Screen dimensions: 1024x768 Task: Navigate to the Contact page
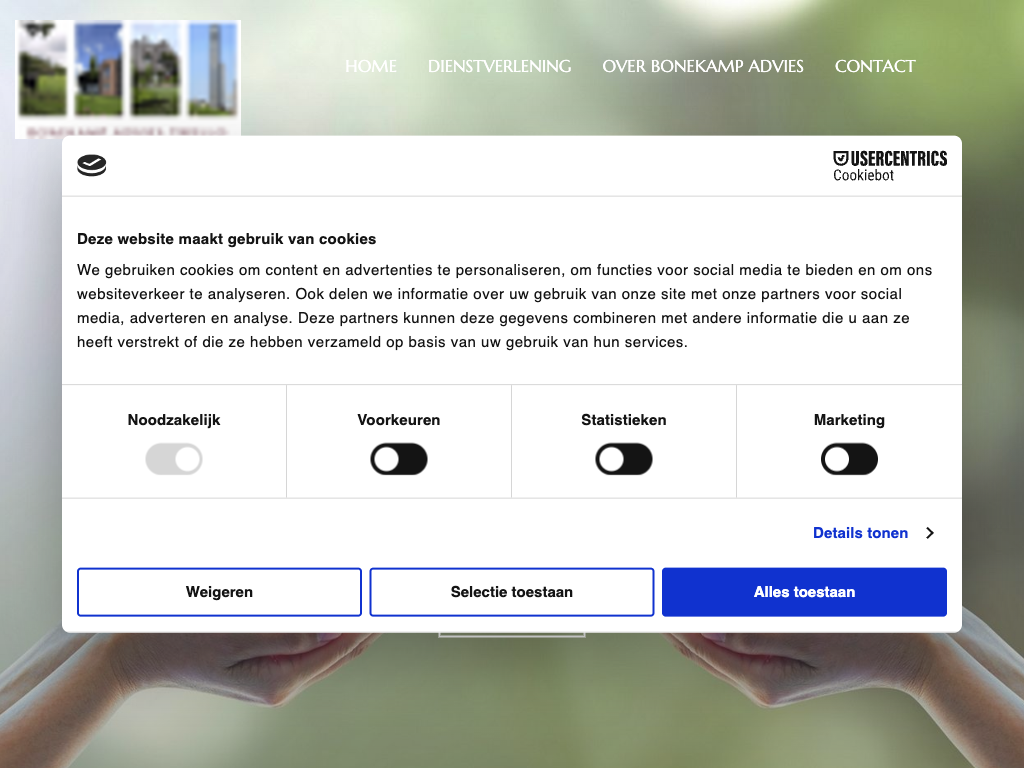point(875,66)
